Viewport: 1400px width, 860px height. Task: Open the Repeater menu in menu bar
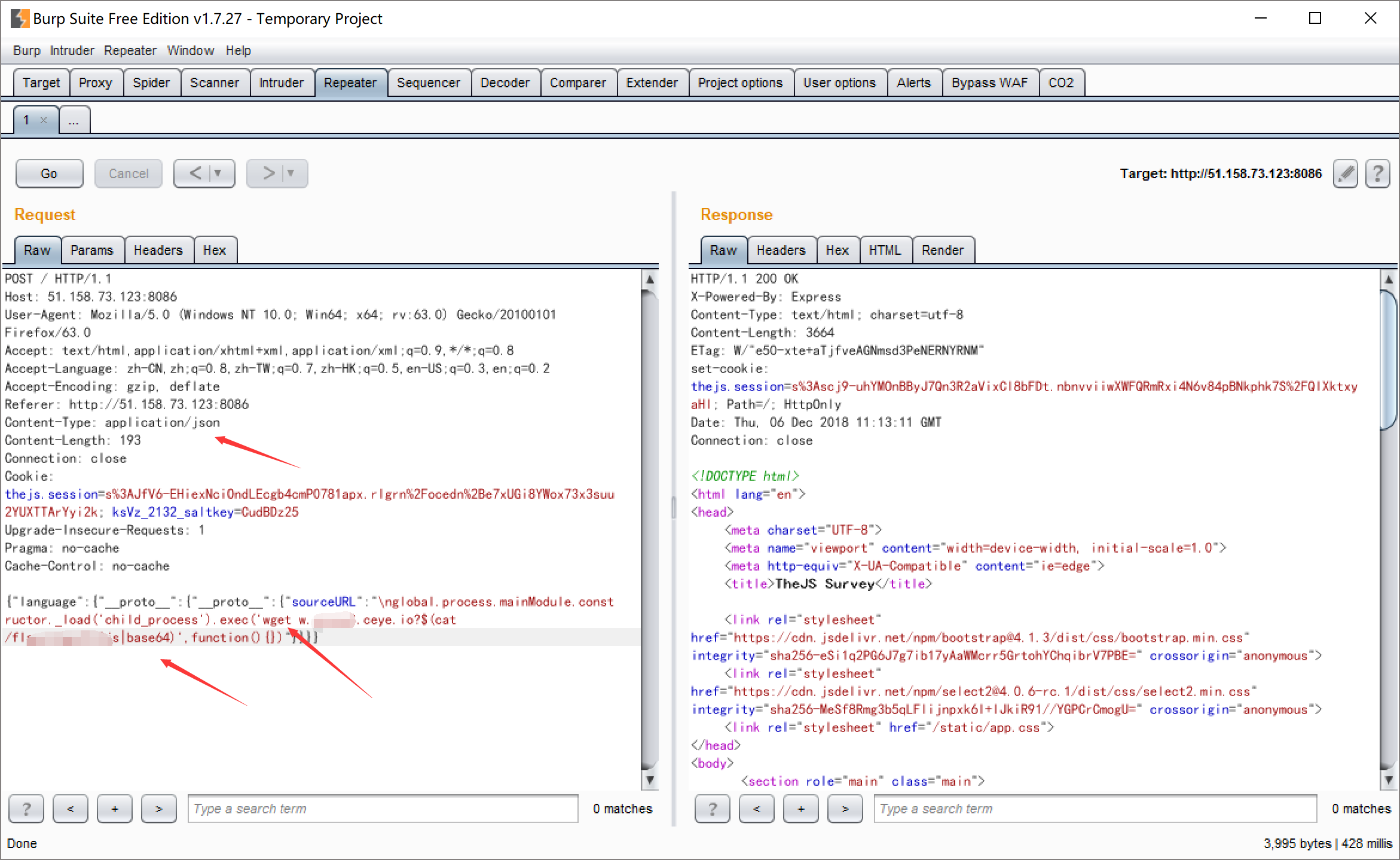click(130, 51)
